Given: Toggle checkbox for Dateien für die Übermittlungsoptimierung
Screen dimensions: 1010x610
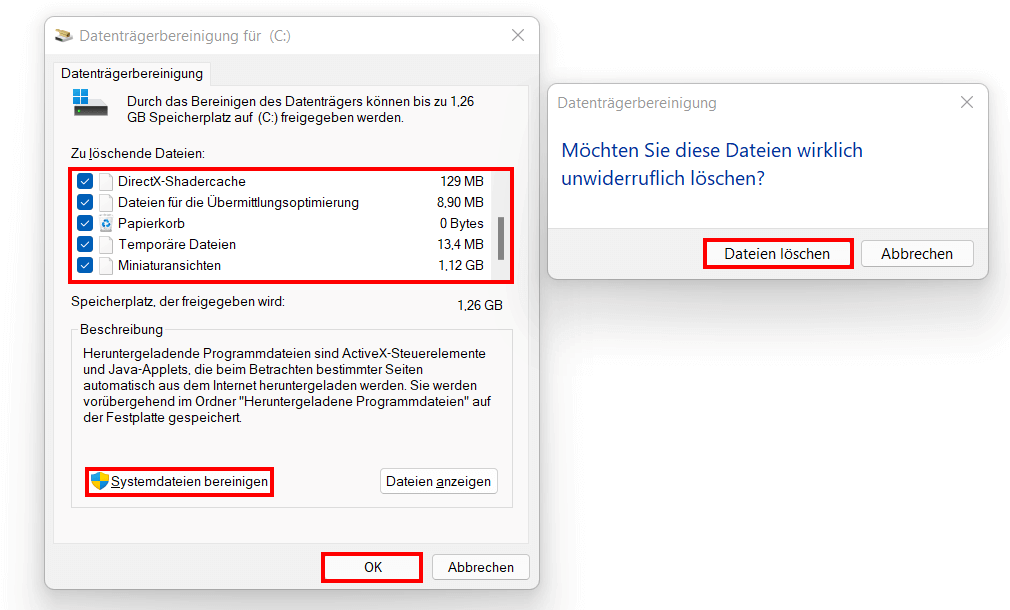Looking at the screenshot, I should click(85, 202).
